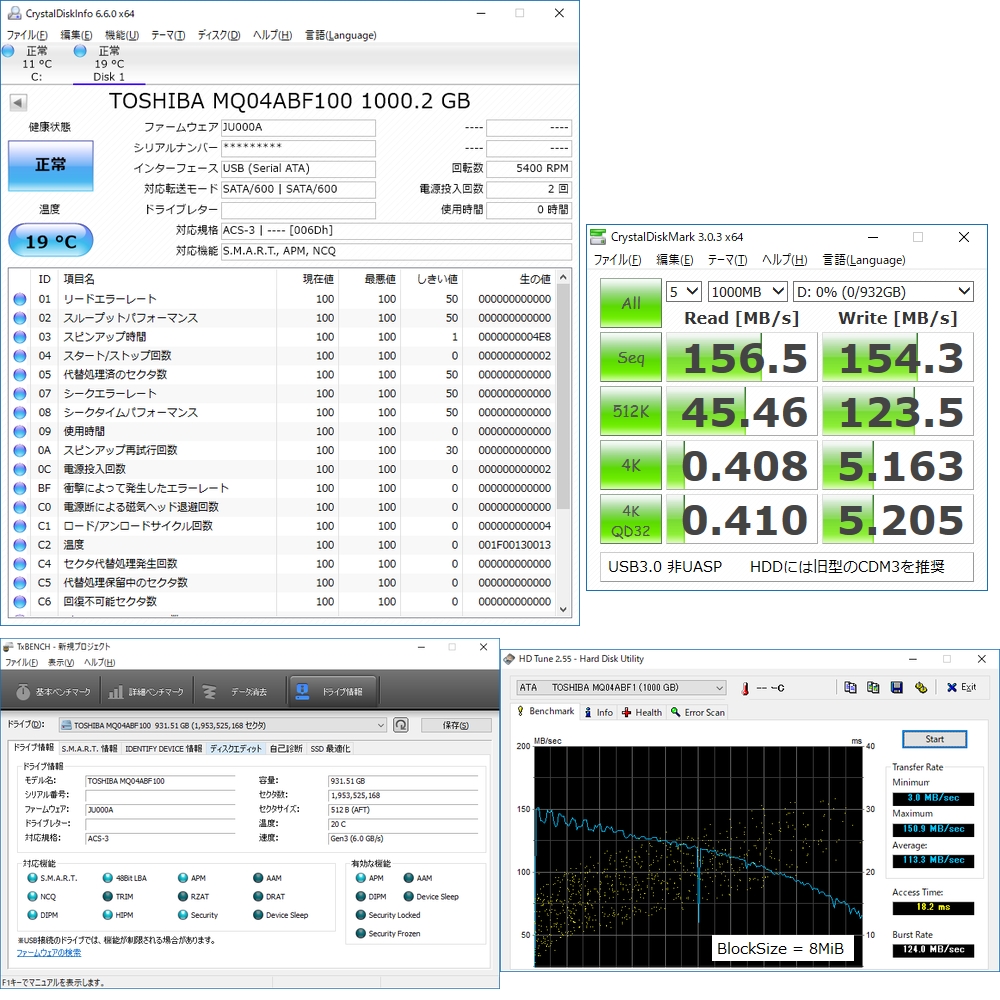This screenshot has height=1000, width=1000.
Task: Click HD Tune copy-screenshot-to-clipboard icon
Action: coord(873,687)
